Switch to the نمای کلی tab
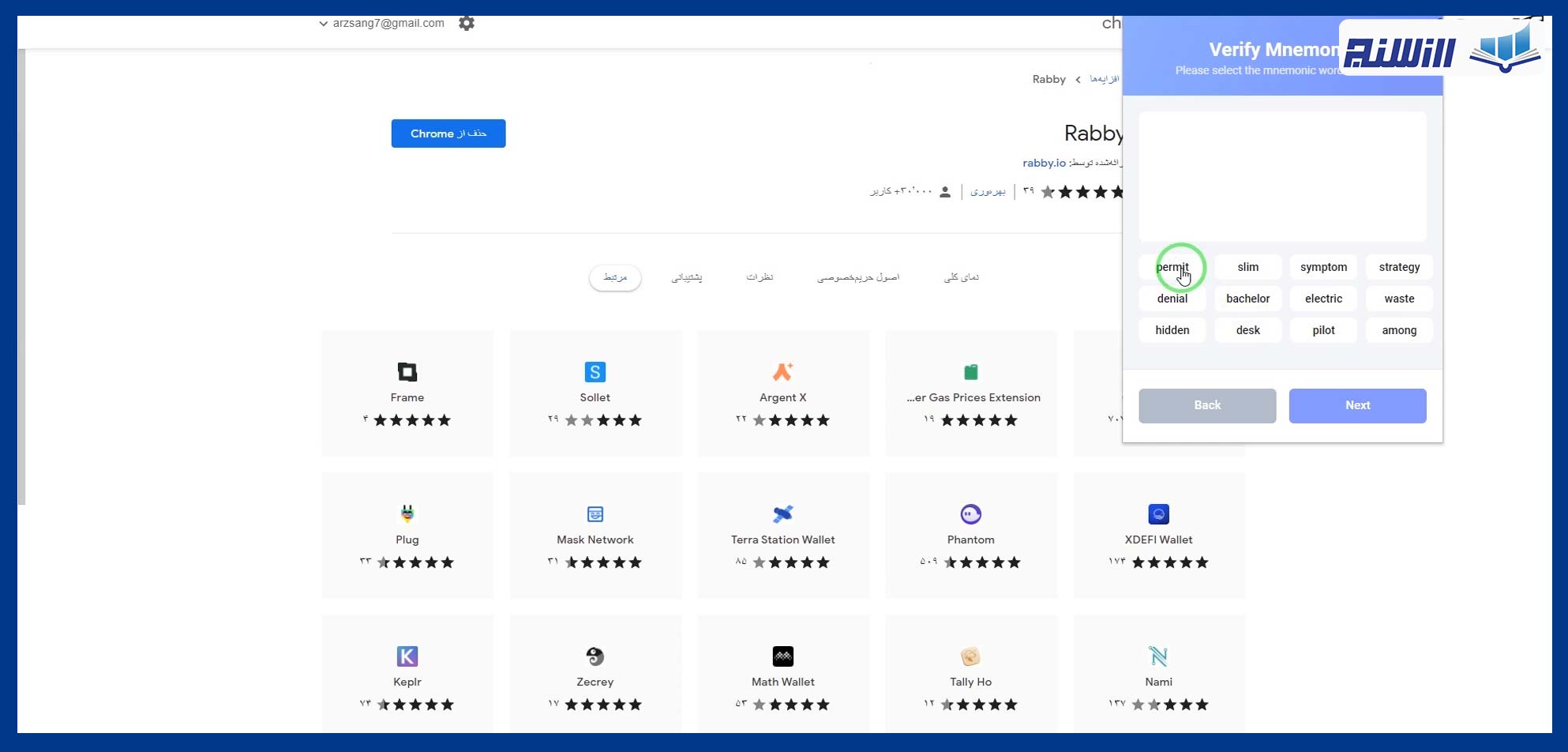This screenshot has width=1568, height=752. tap(962, 277)
